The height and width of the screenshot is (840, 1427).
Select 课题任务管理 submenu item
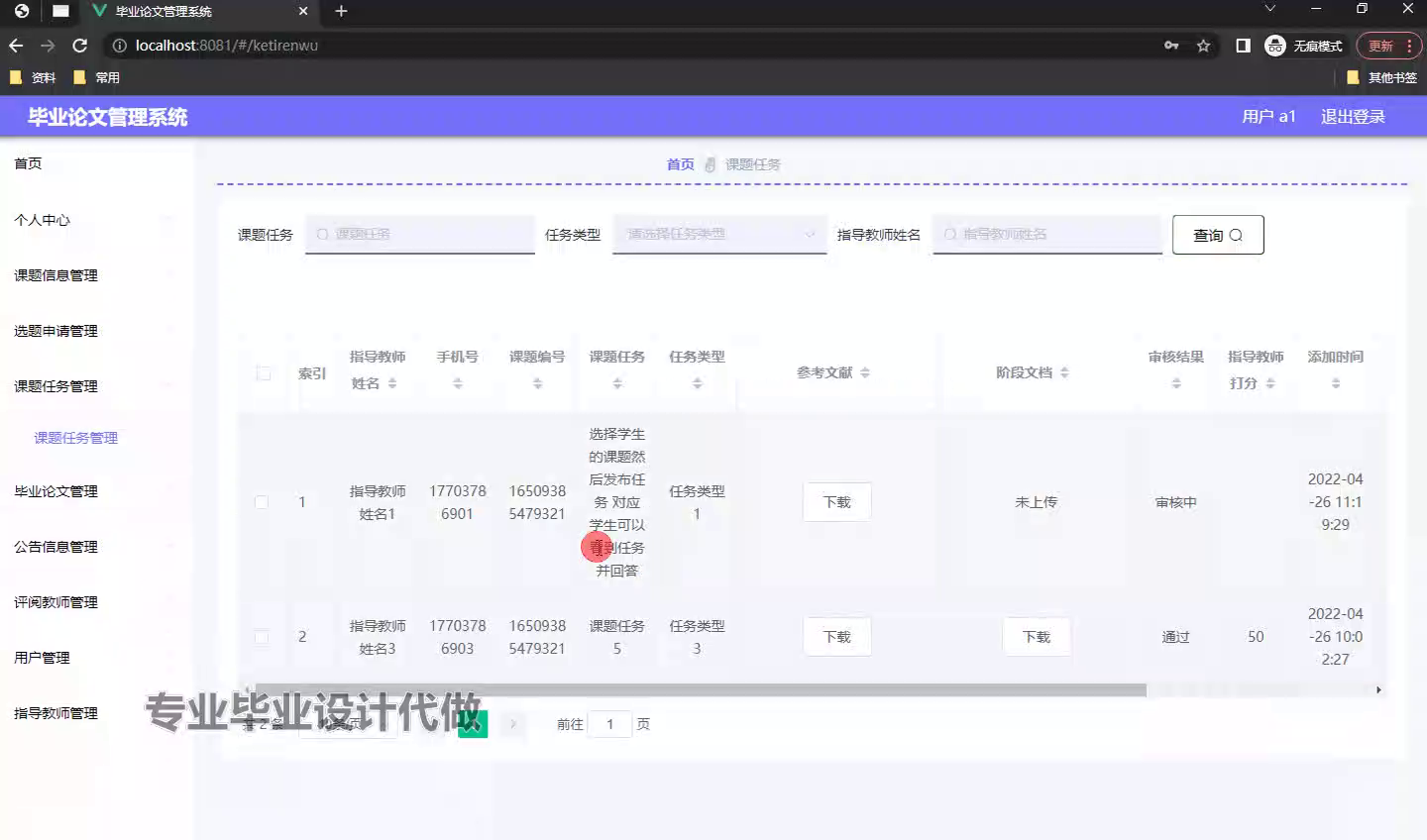[76, 438]
